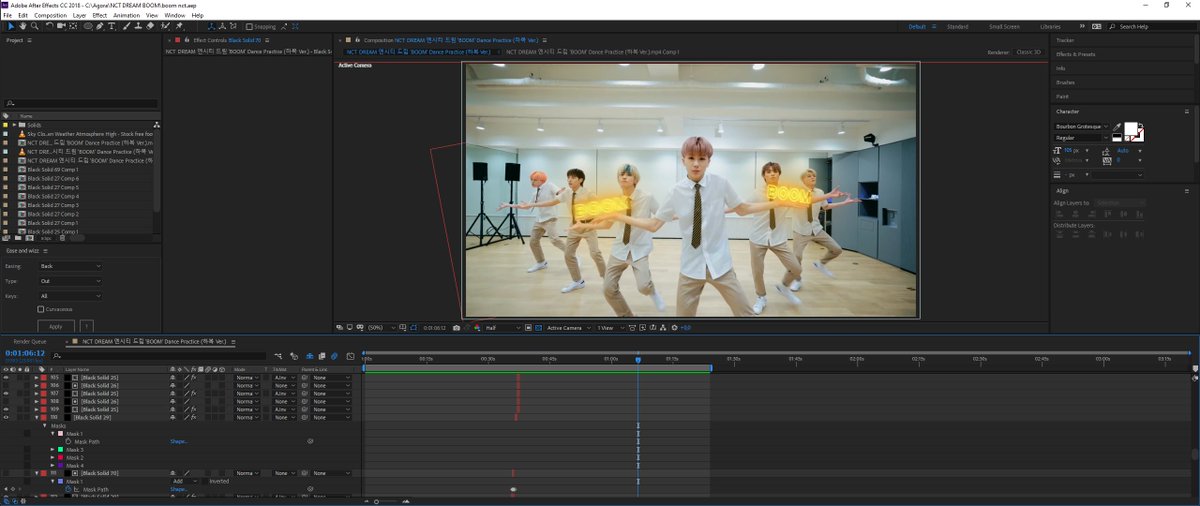Open the Layer menu
The width and height of the screenshot is (1200, 506).
tap(79, 16)
